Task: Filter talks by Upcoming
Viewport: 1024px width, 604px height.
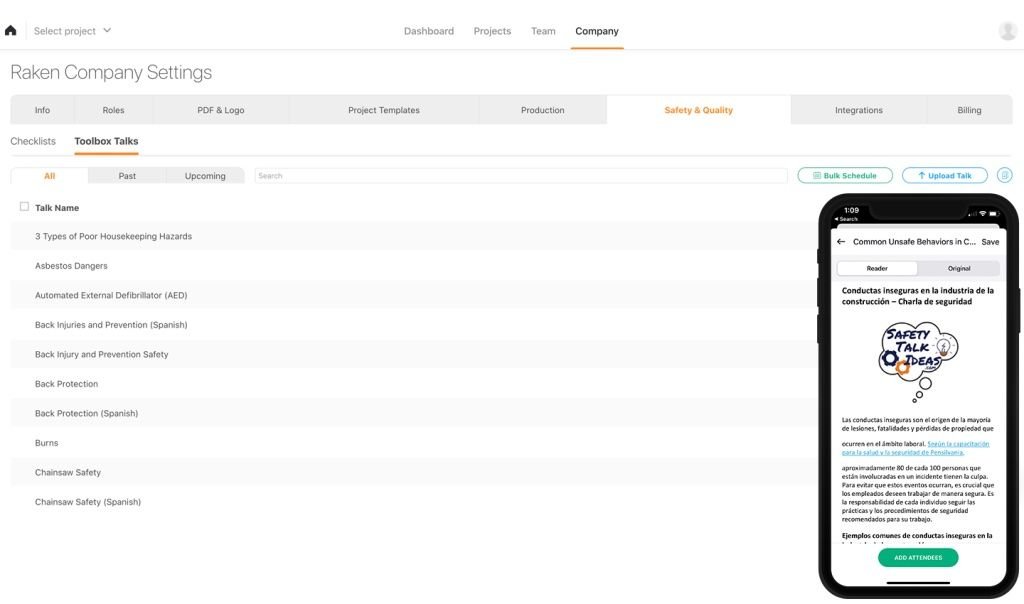Action: 205,176
